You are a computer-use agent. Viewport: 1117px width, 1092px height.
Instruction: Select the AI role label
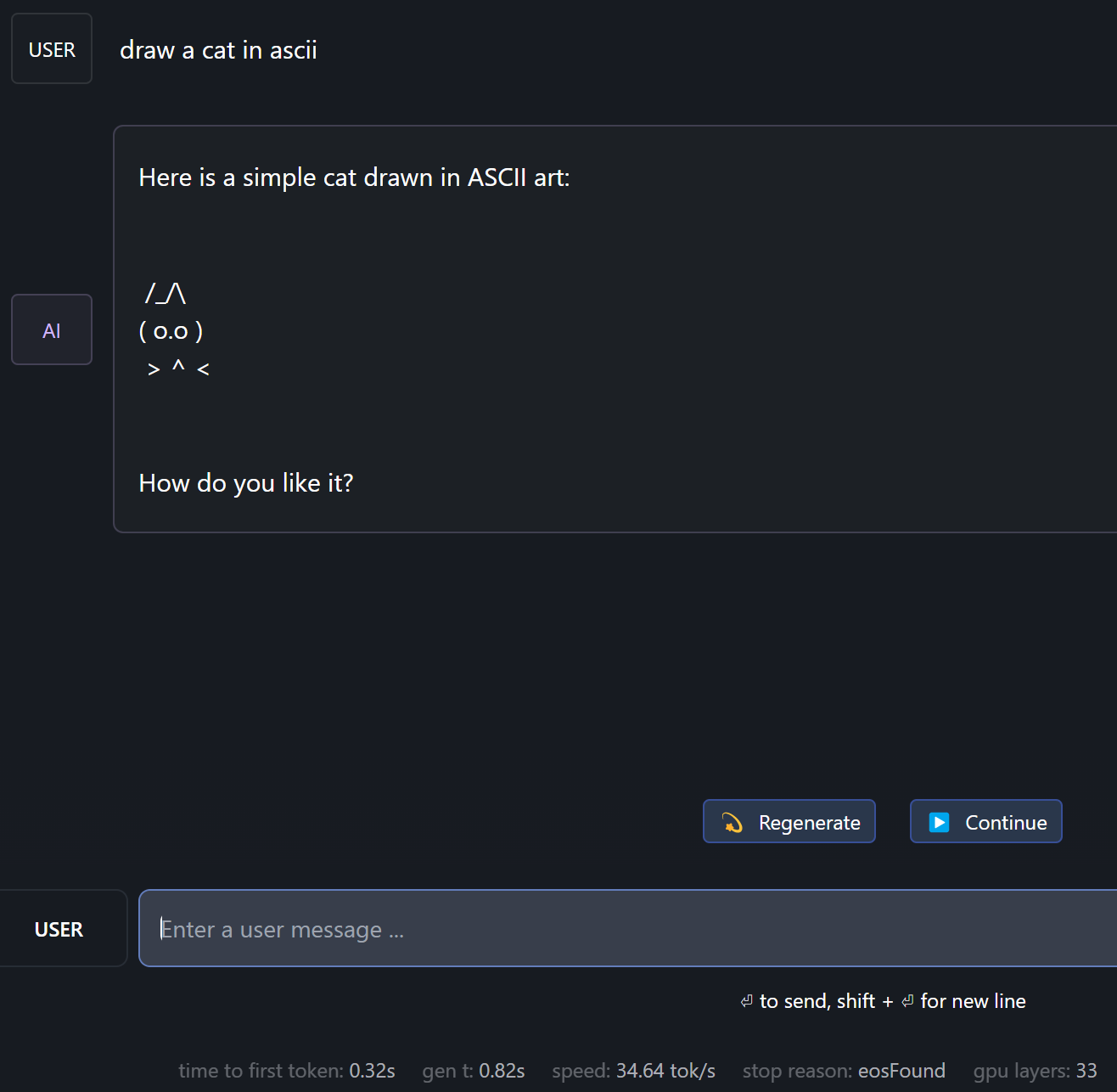pos(52,330)
